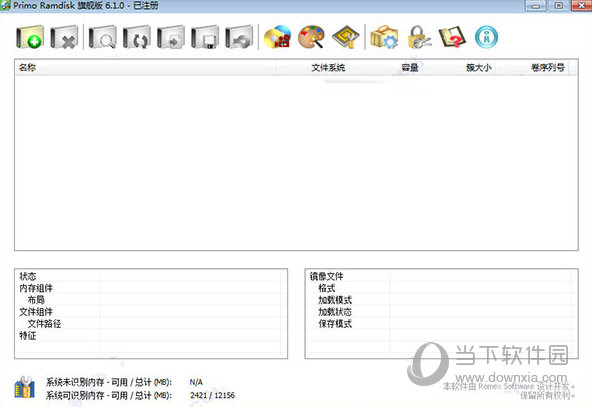Click the memory status icon at bottom left
Viewport: 592px width, 407px height.
25,388
